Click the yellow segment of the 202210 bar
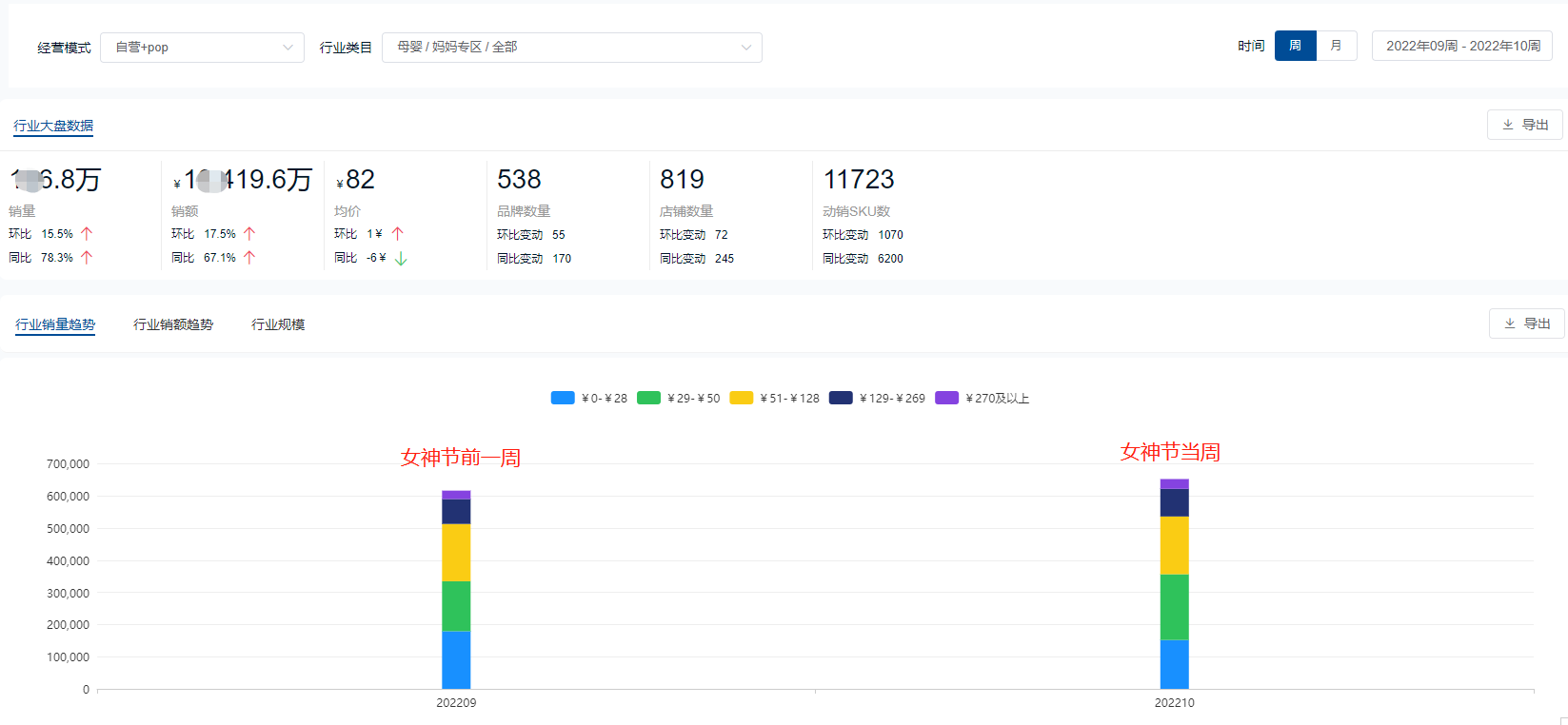 pos(1175,546)
